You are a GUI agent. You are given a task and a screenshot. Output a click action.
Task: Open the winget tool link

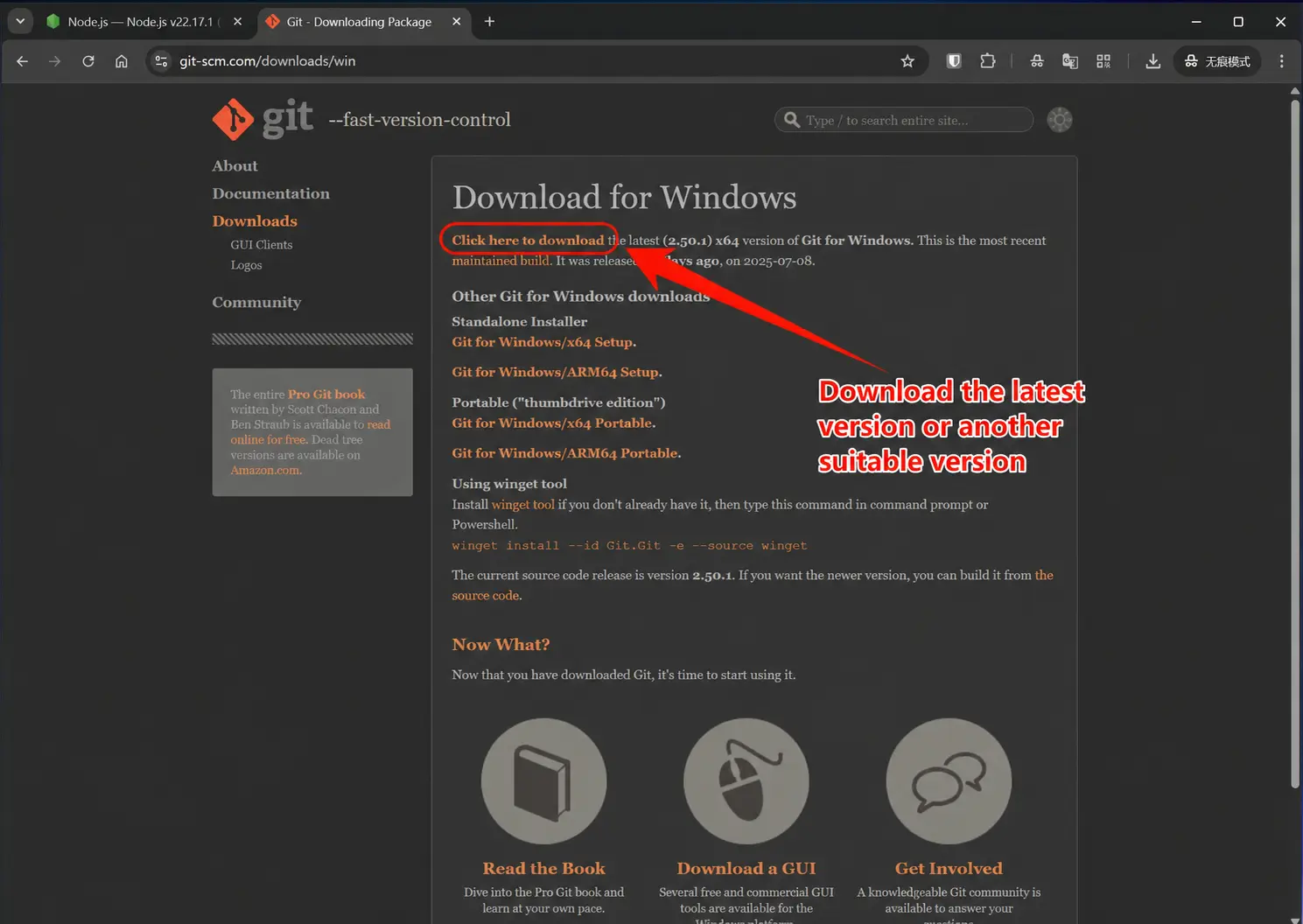[x=523, y=505]
